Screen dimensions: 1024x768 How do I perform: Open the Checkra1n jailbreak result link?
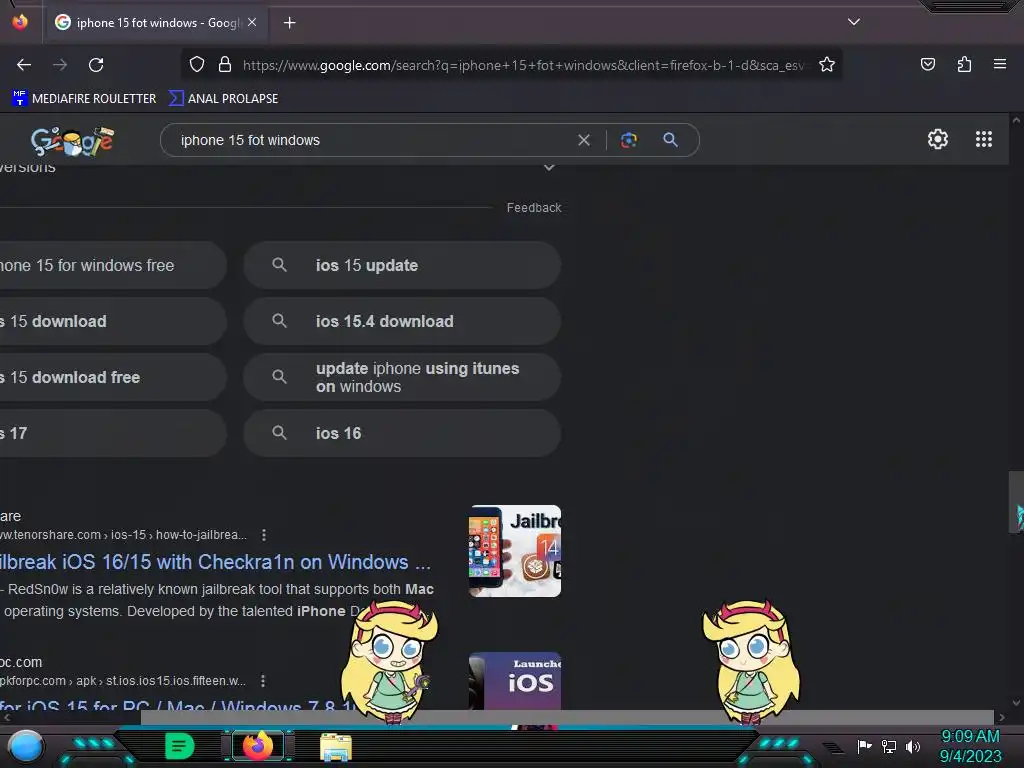tap(215, 562)
